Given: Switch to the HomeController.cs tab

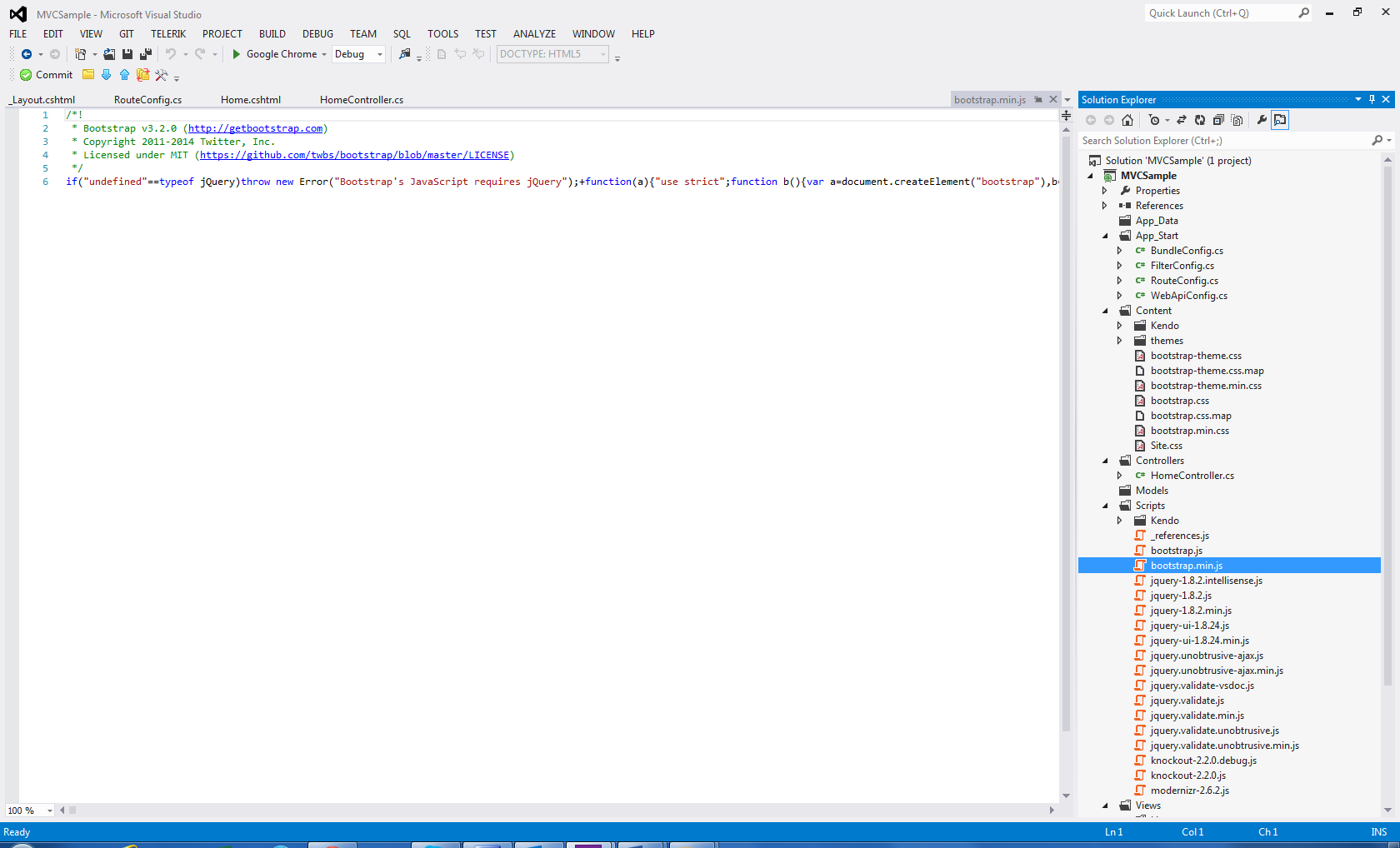Looking at the screenshot, I should (x=362, y=100).
